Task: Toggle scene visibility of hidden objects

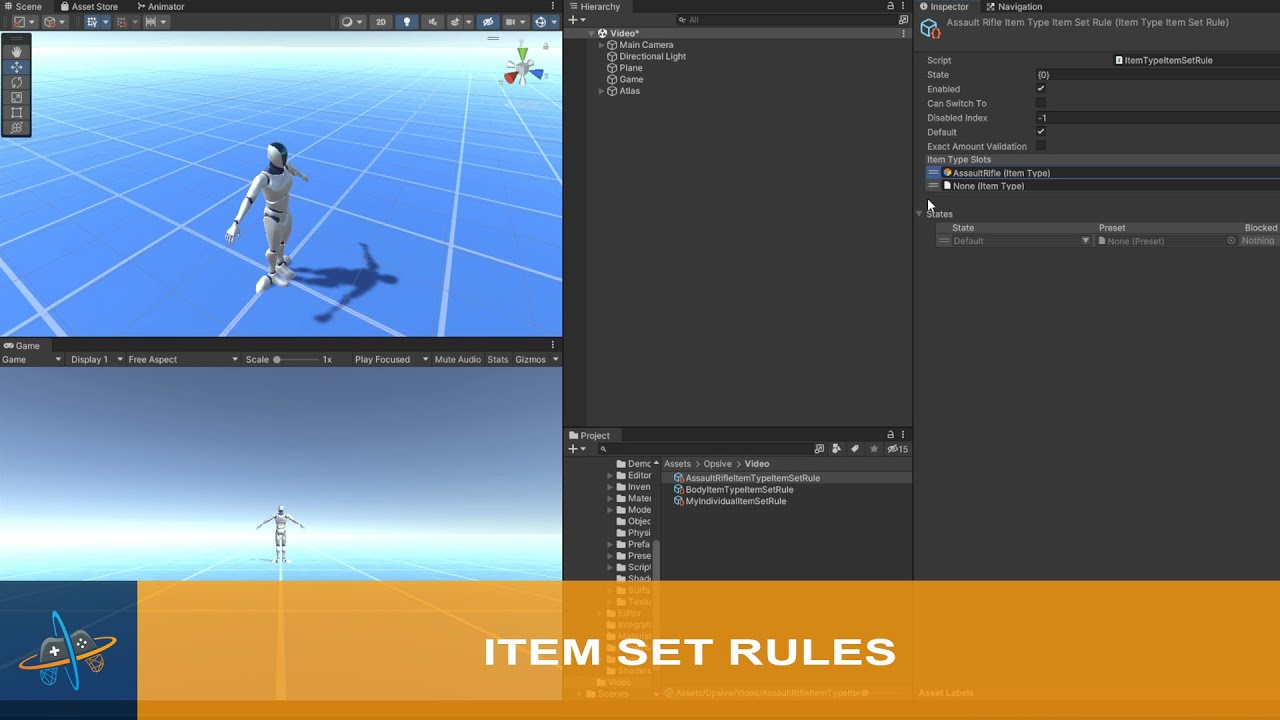Action: (487, 22)
